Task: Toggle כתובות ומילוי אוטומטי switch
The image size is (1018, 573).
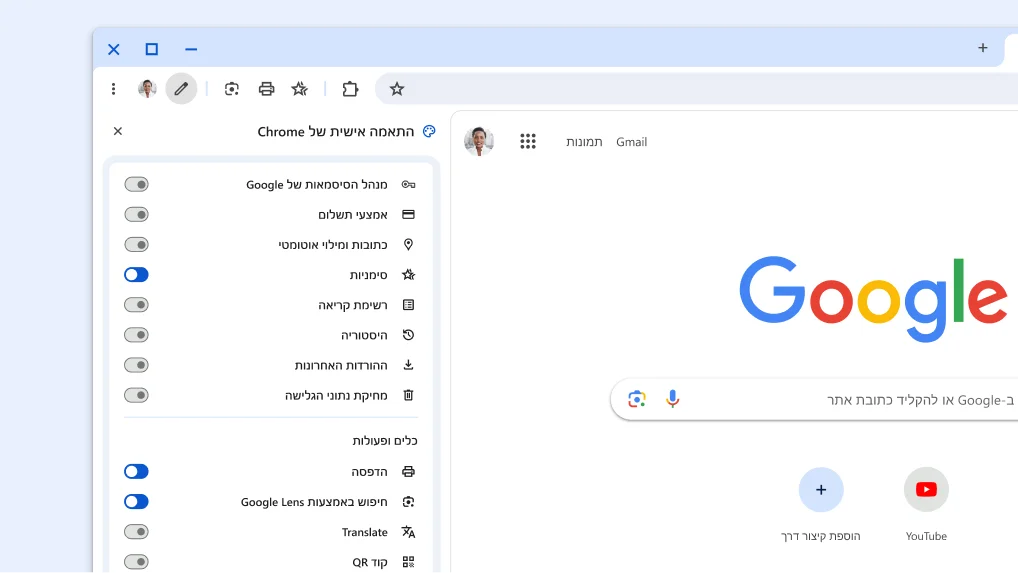Action: (x=136, y=245)
